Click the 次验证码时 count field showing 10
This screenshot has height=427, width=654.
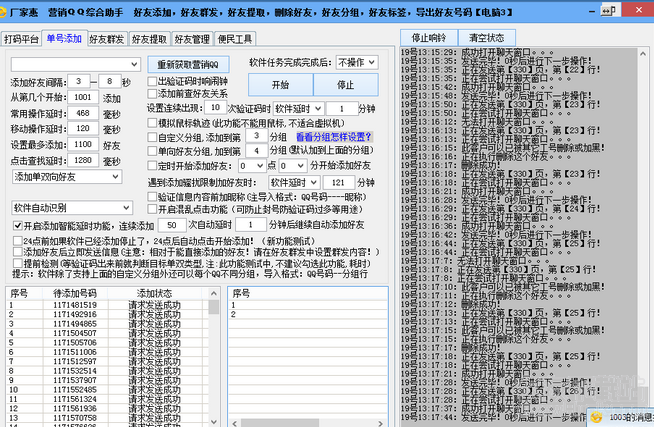pyautogui.click(x=215, y=108)
